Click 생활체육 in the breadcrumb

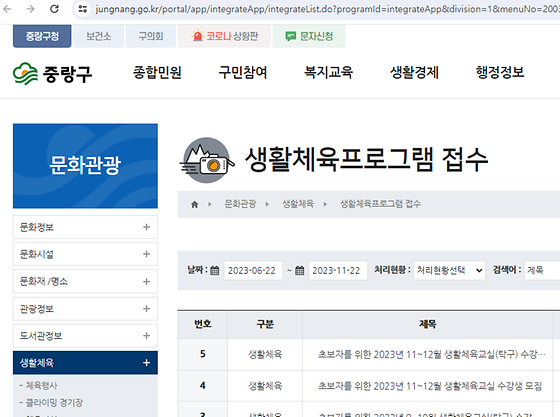click(298, 204)
